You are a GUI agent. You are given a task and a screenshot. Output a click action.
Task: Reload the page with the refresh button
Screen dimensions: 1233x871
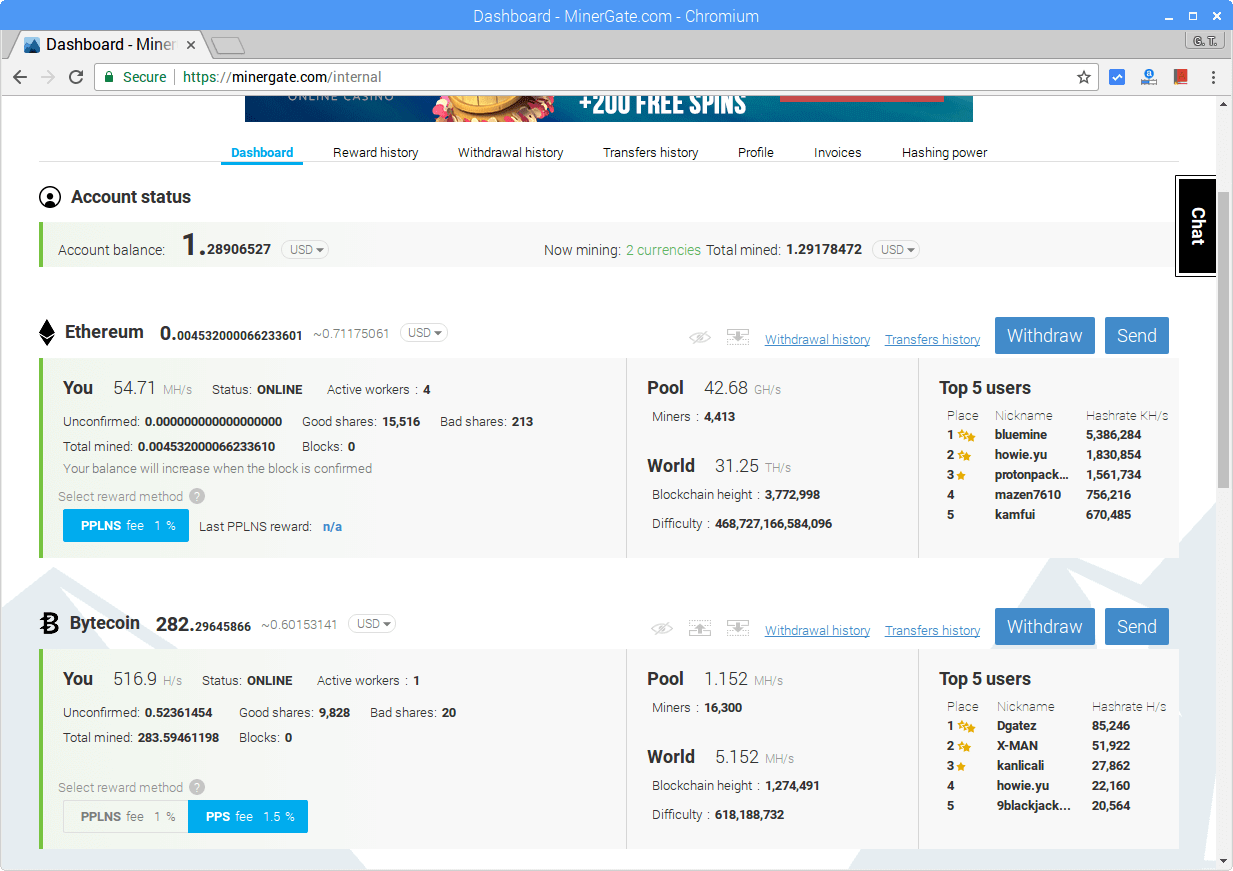(x=76, y=77)
